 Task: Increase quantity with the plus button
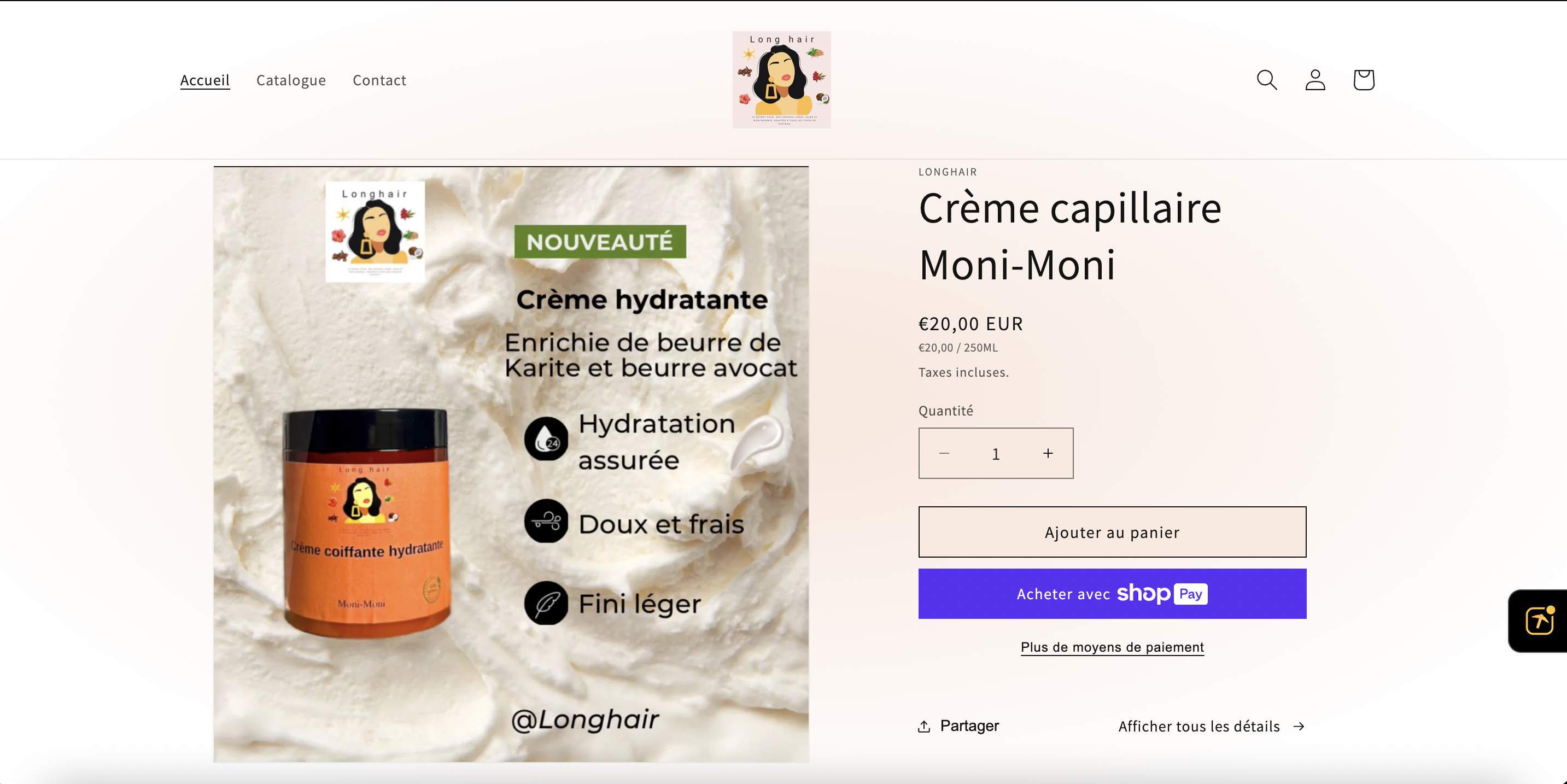click(x=1048, y=453)
